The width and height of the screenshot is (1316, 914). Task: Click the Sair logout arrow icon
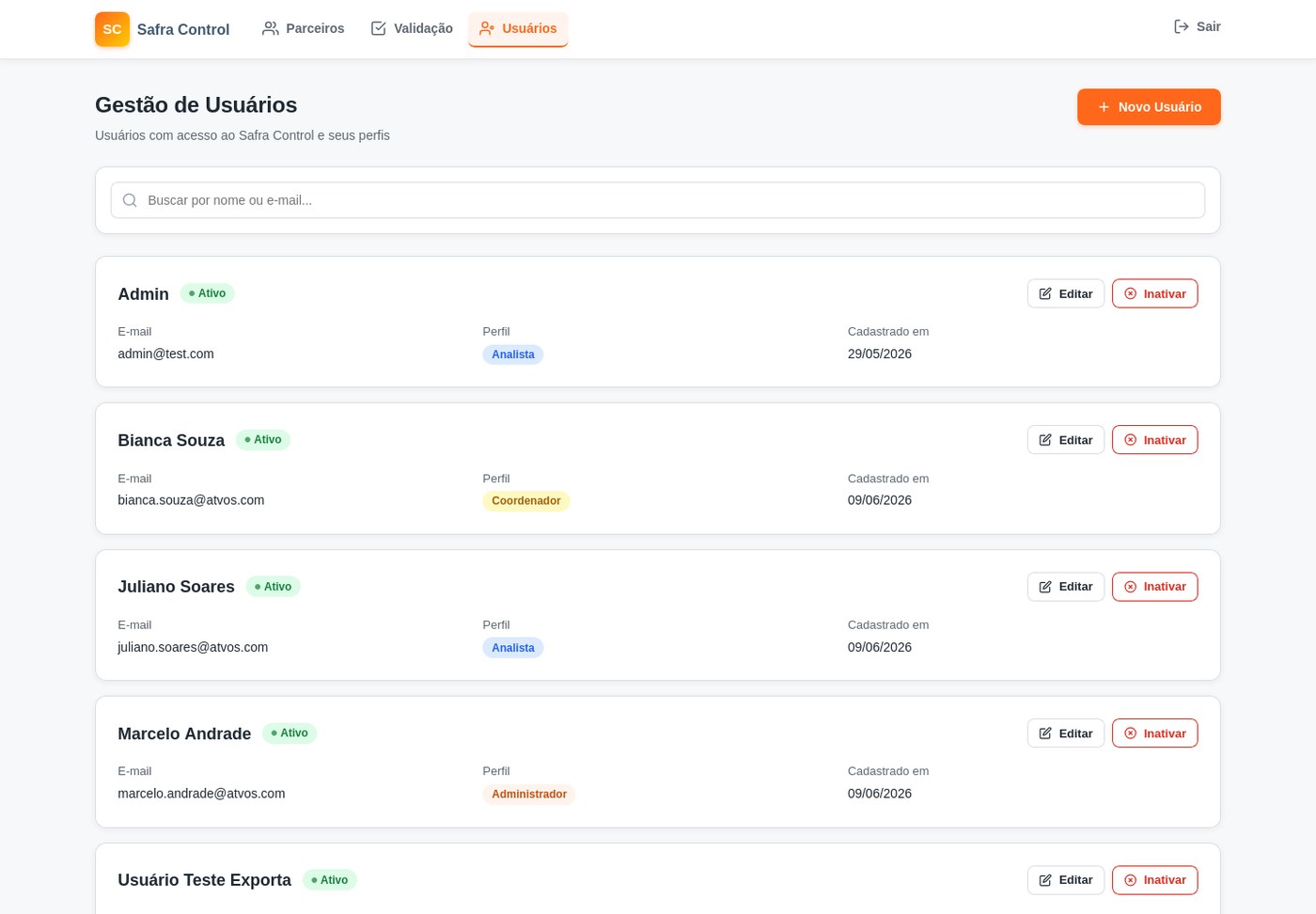click(1182, 26)
